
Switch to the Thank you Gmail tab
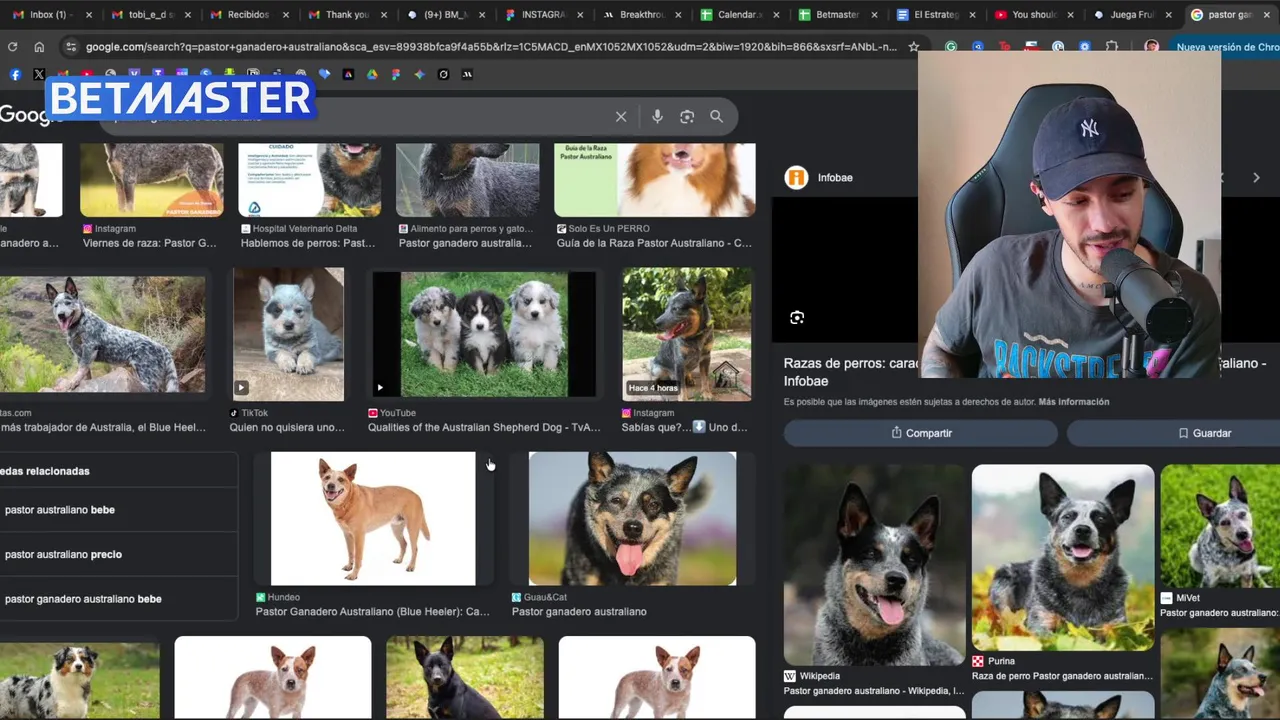[x=345, y=15]
